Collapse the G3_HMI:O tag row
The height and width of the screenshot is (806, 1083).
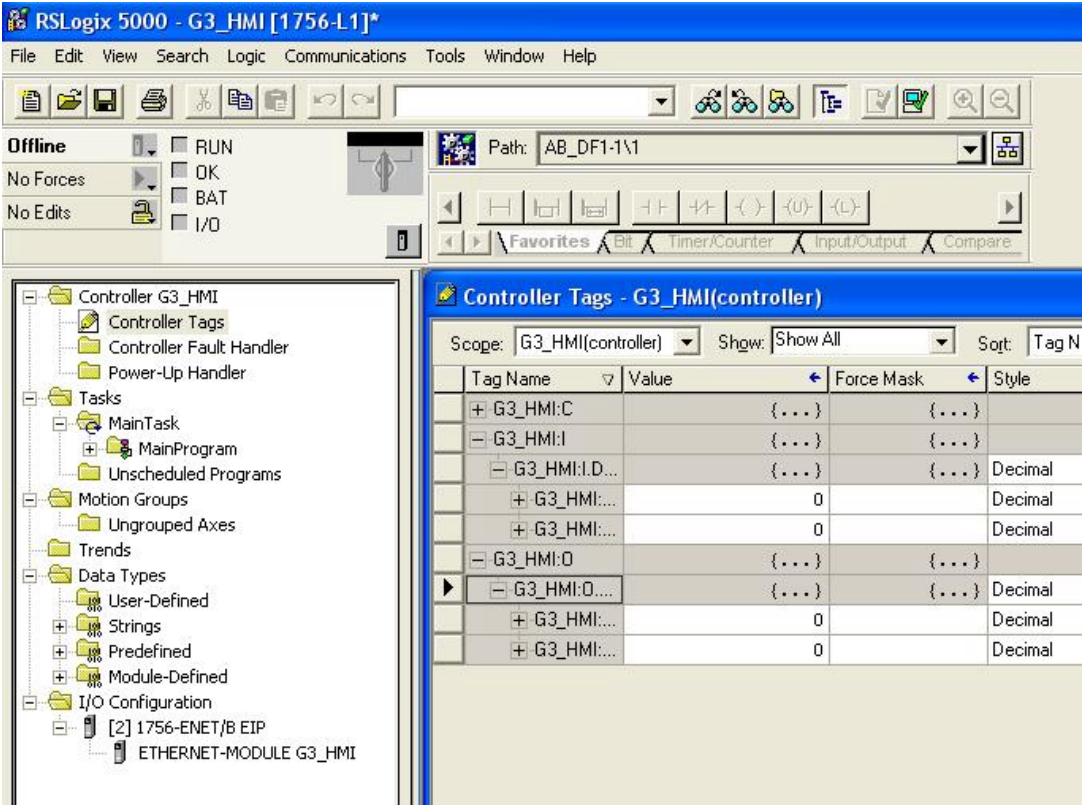tap(477, 559)
